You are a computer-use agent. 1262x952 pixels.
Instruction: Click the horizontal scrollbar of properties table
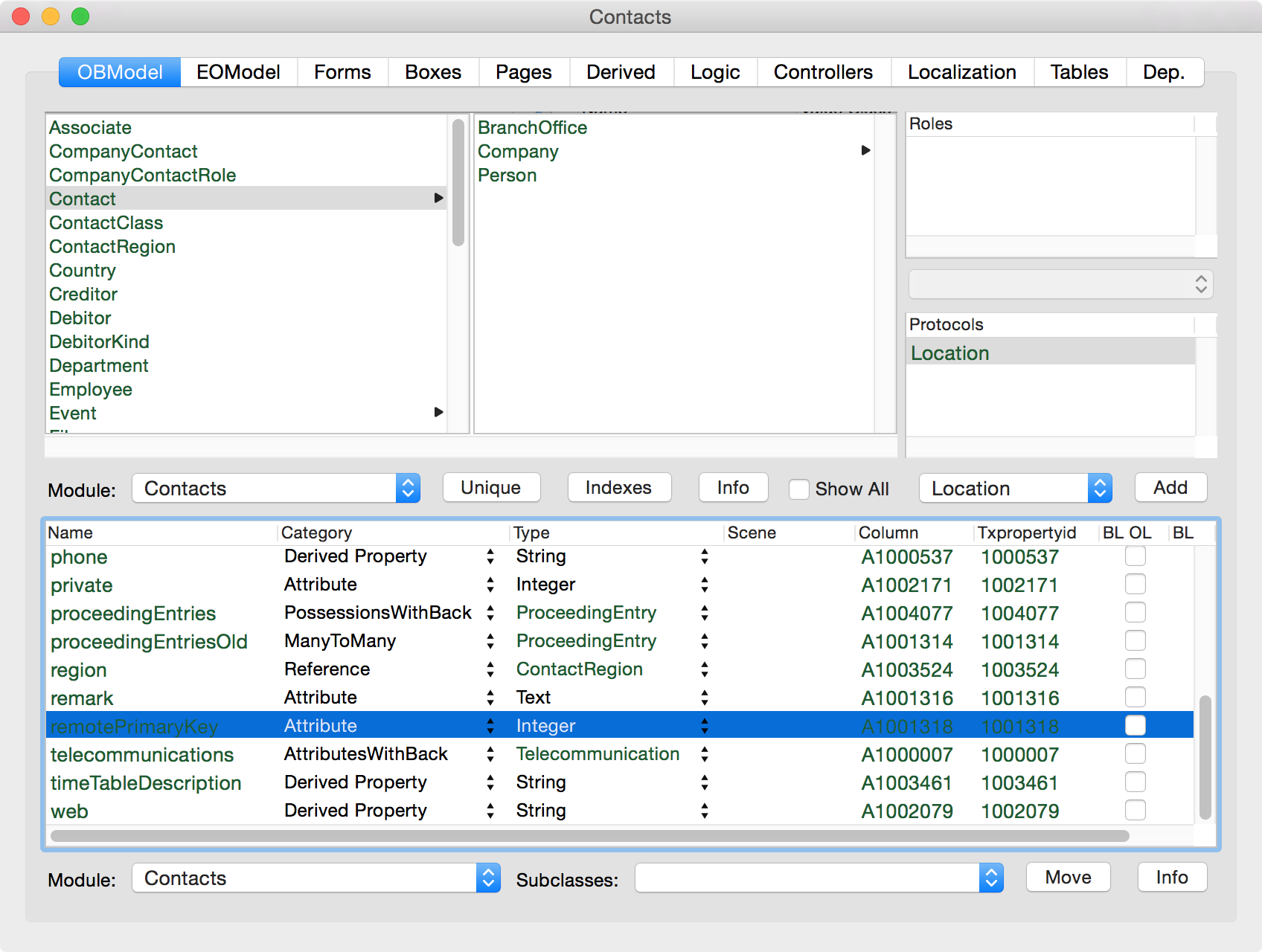click(x=589, y=836)
